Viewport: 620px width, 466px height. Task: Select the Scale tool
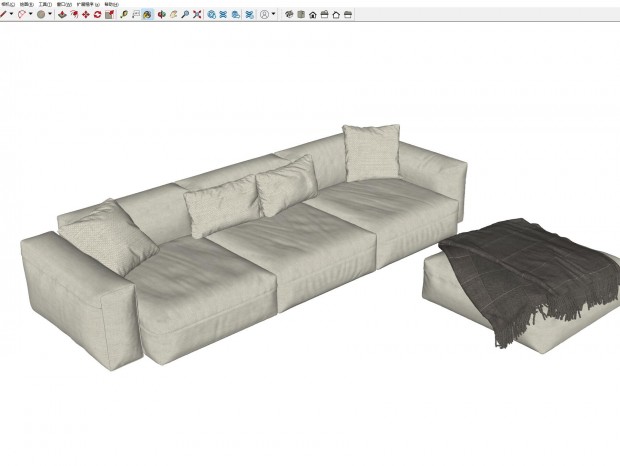pyautogui.click(x=110, y=15)
